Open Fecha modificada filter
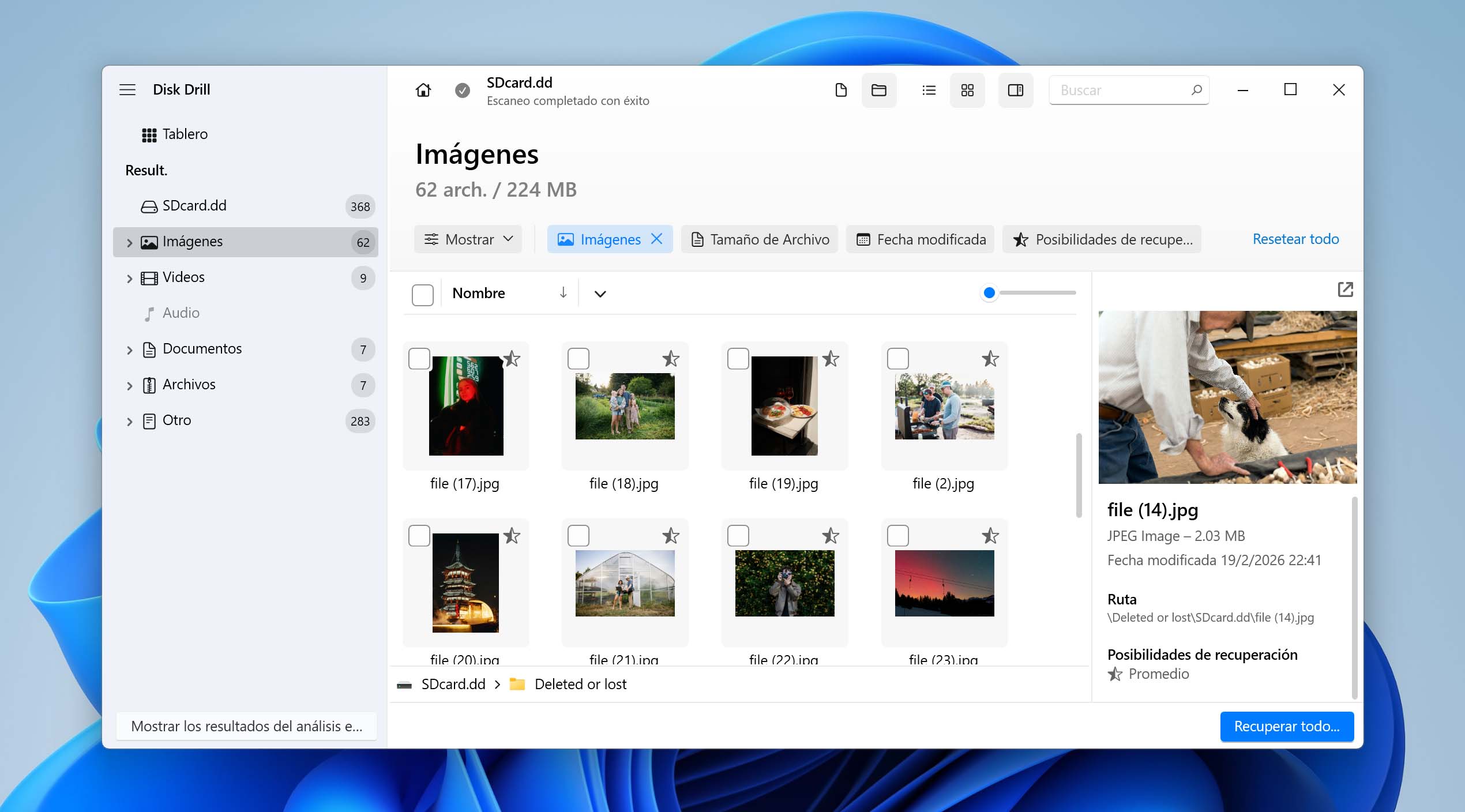The height and width of the screenshot is (812, 1465). click(920, 239)
